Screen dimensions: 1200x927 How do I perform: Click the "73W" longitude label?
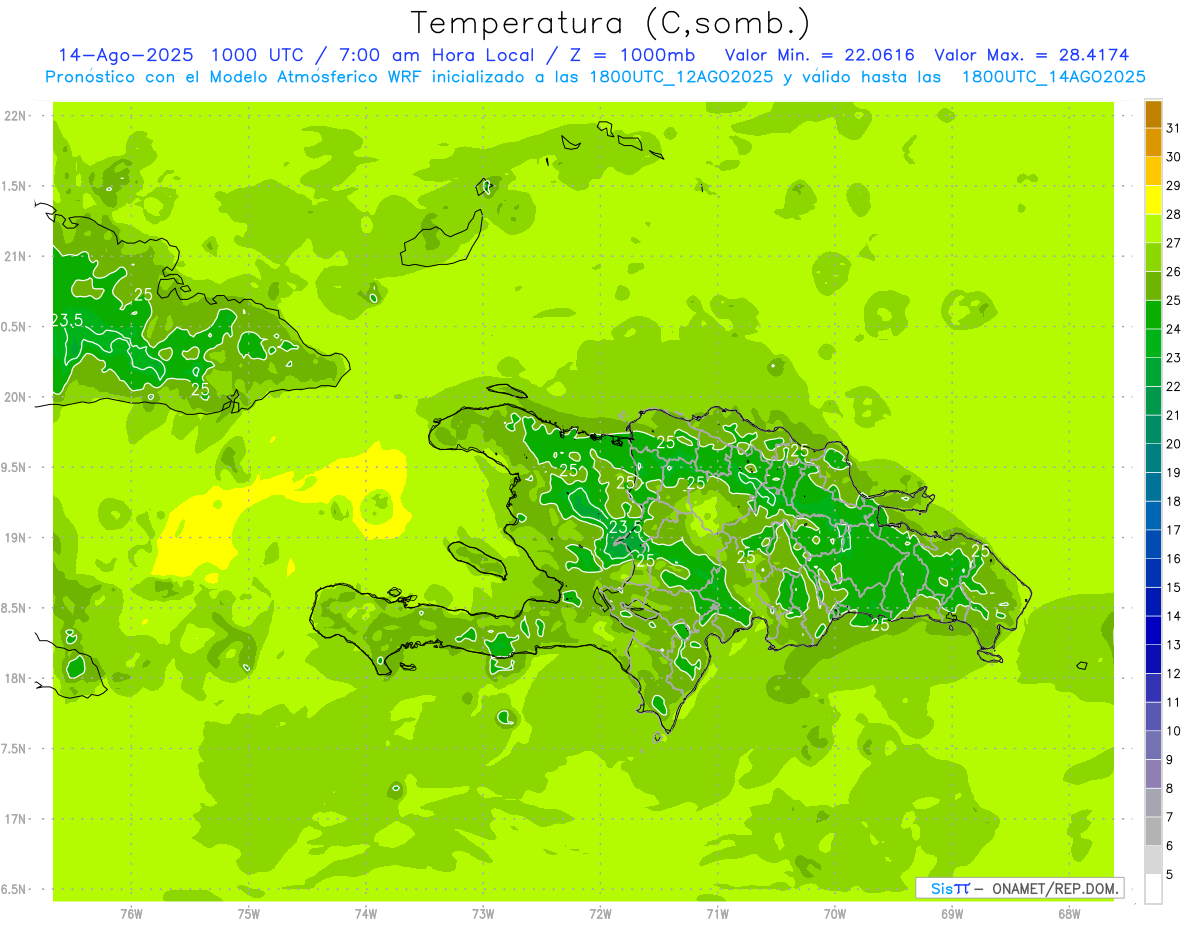coord(483,914)
